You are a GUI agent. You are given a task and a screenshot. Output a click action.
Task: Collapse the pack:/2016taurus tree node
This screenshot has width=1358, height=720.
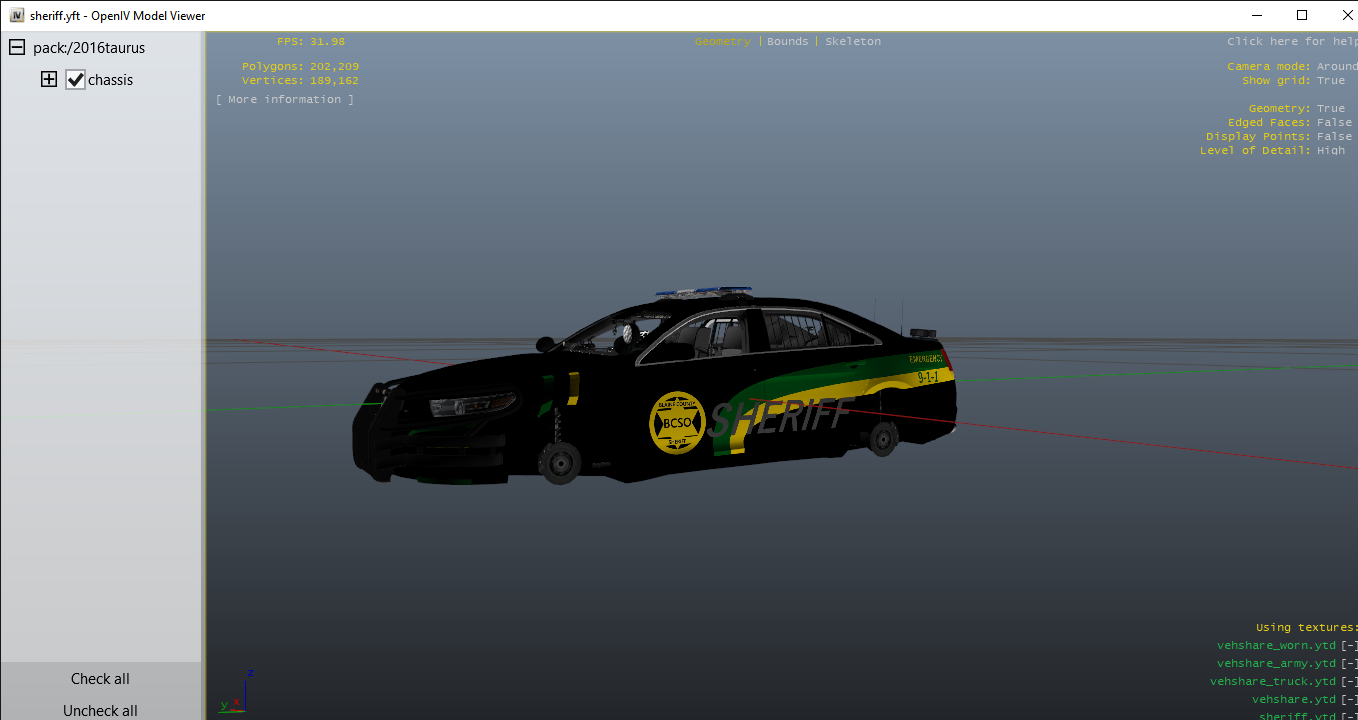tap(17, 48)
